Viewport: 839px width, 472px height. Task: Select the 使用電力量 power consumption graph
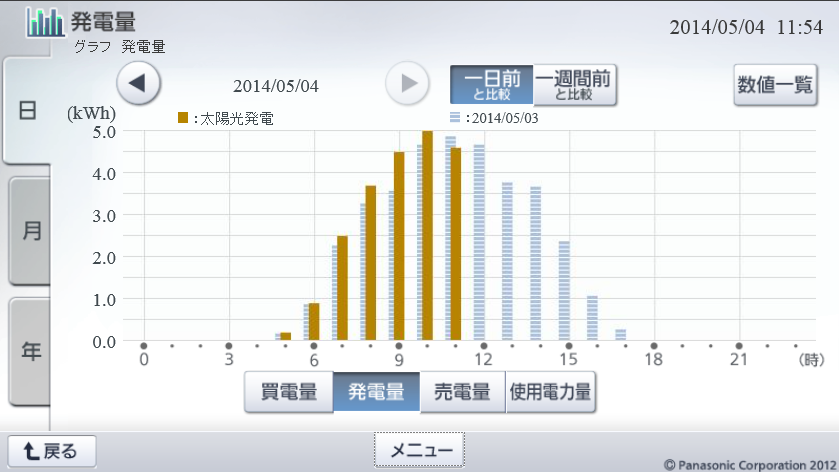pyautogui.click(x=550, y=393)
